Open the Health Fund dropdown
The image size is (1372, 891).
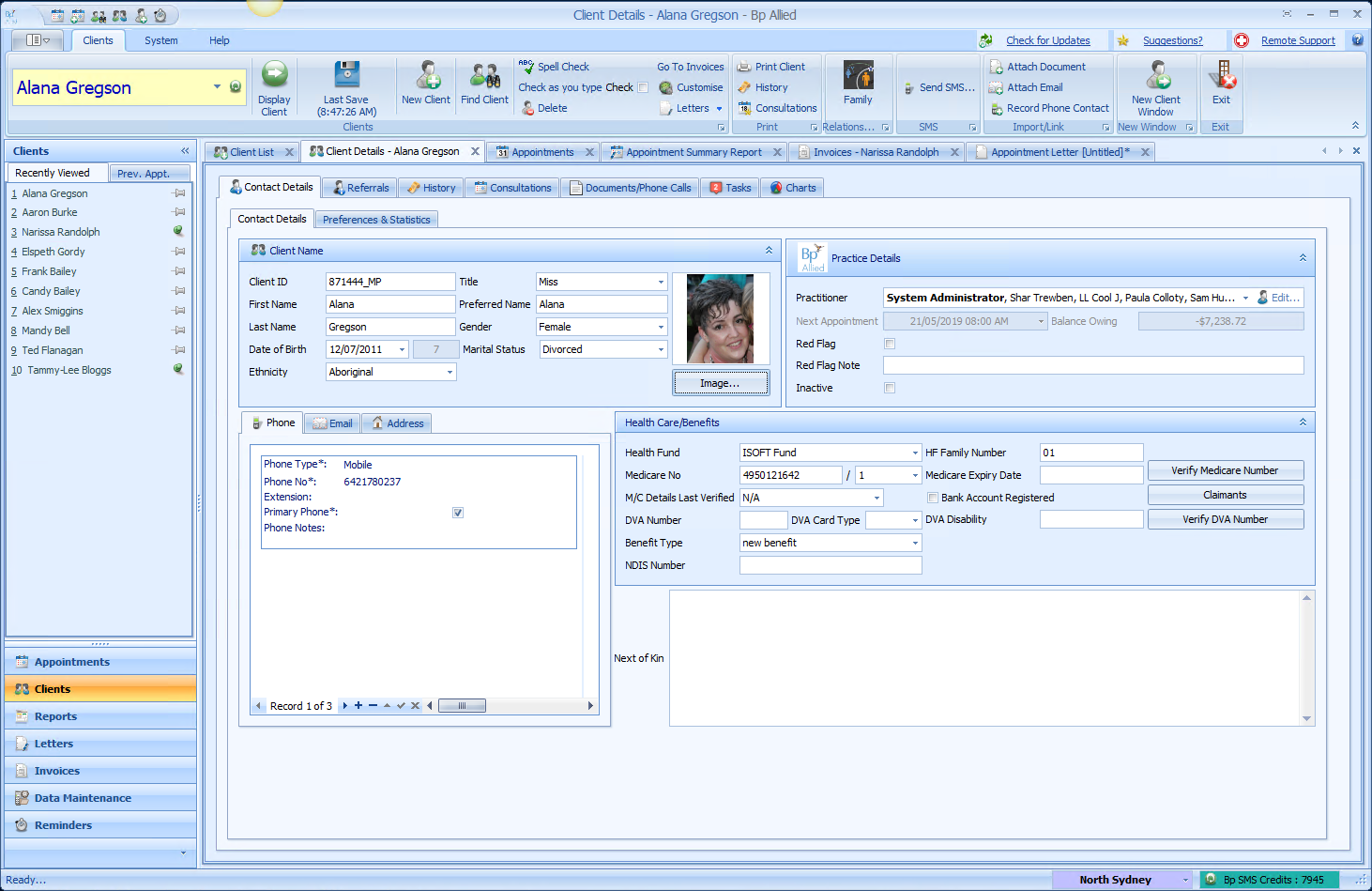(915, 453)
